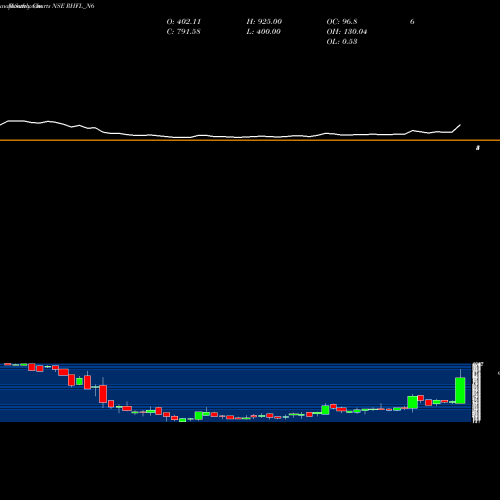Click the 'OC: 96.8' reading
This screenshot has width=500, height=500.
(342, 22)
